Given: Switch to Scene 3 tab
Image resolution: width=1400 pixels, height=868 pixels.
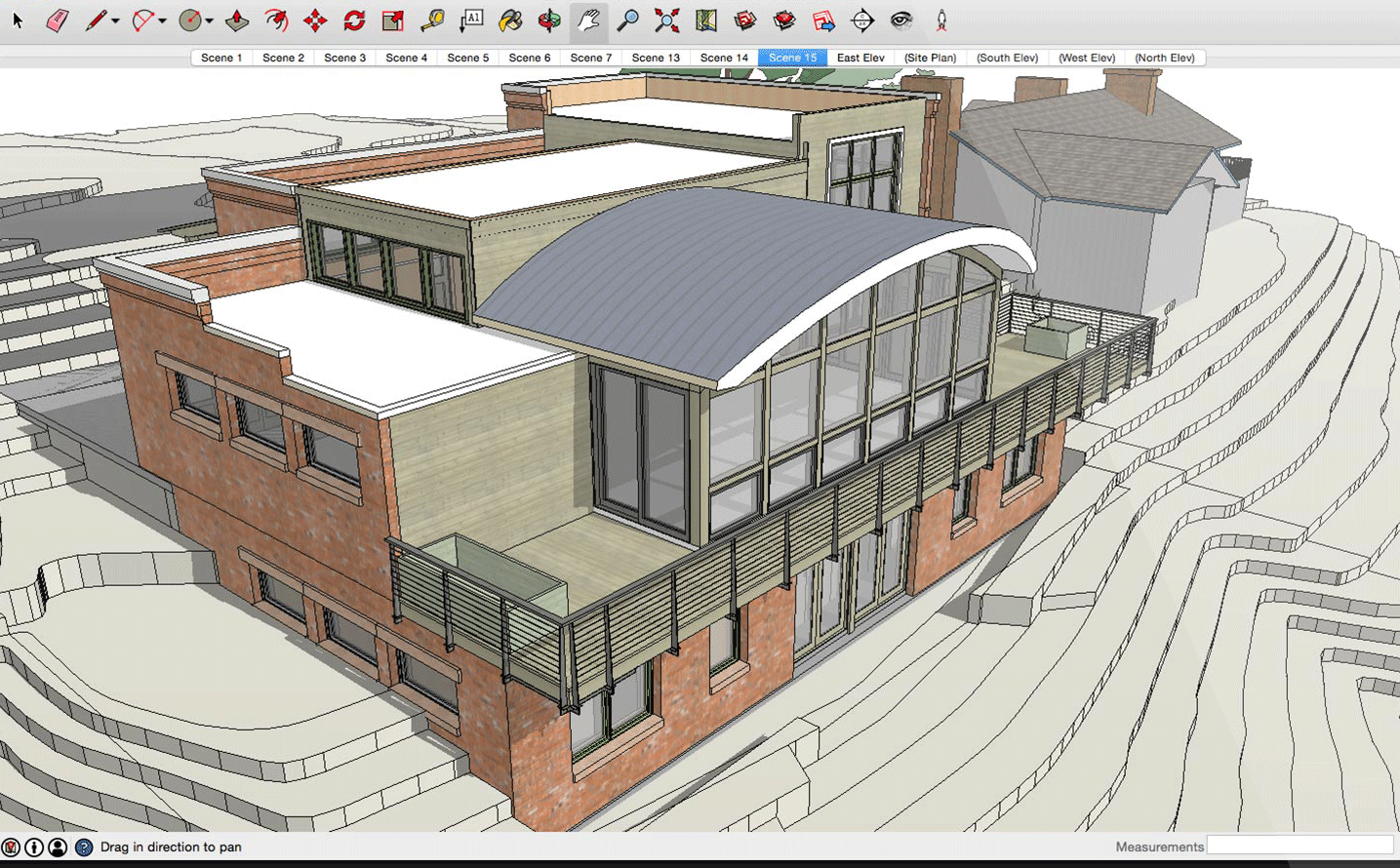Looking at the screenshot, I should click(344, 58).
